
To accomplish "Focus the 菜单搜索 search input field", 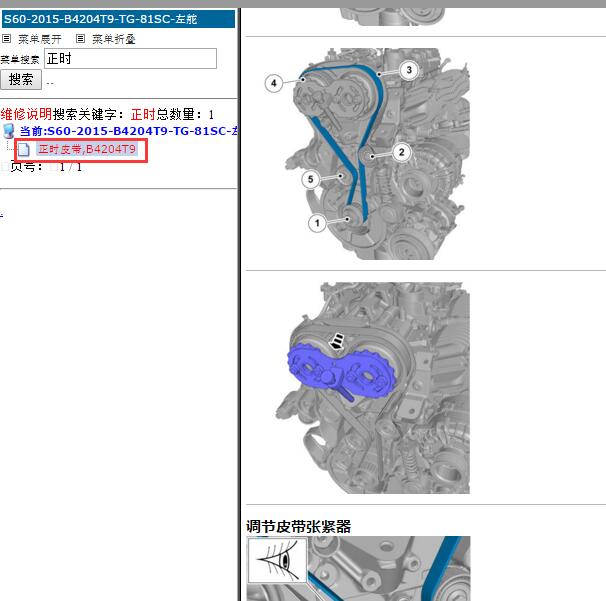I will coord(130,59).
